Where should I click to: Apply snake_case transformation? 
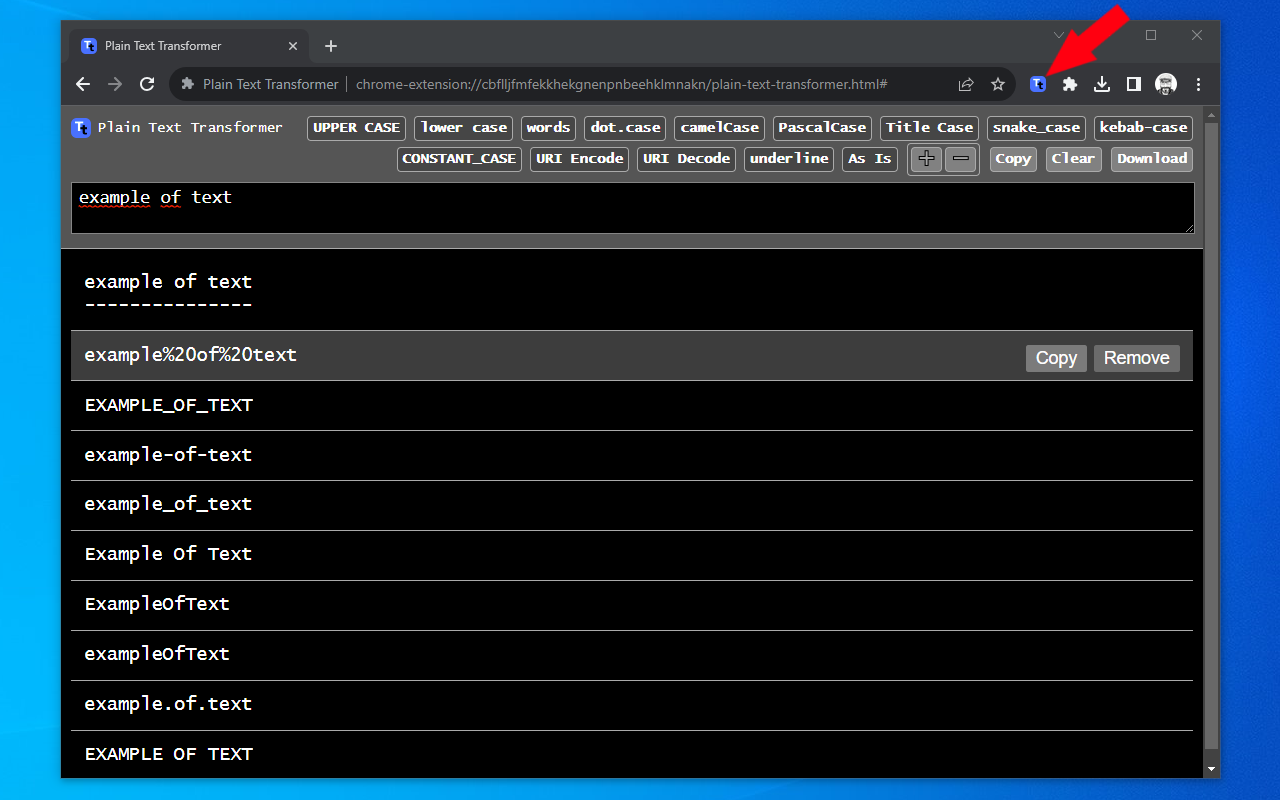pyautogui.click(x=1036, y=128)
